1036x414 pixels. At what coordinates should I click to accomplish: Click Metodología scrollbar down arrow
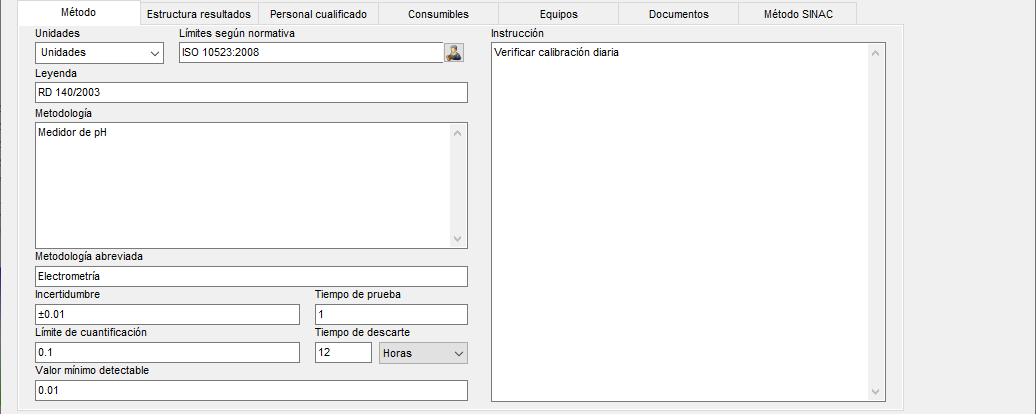click(x=459, y=238)
